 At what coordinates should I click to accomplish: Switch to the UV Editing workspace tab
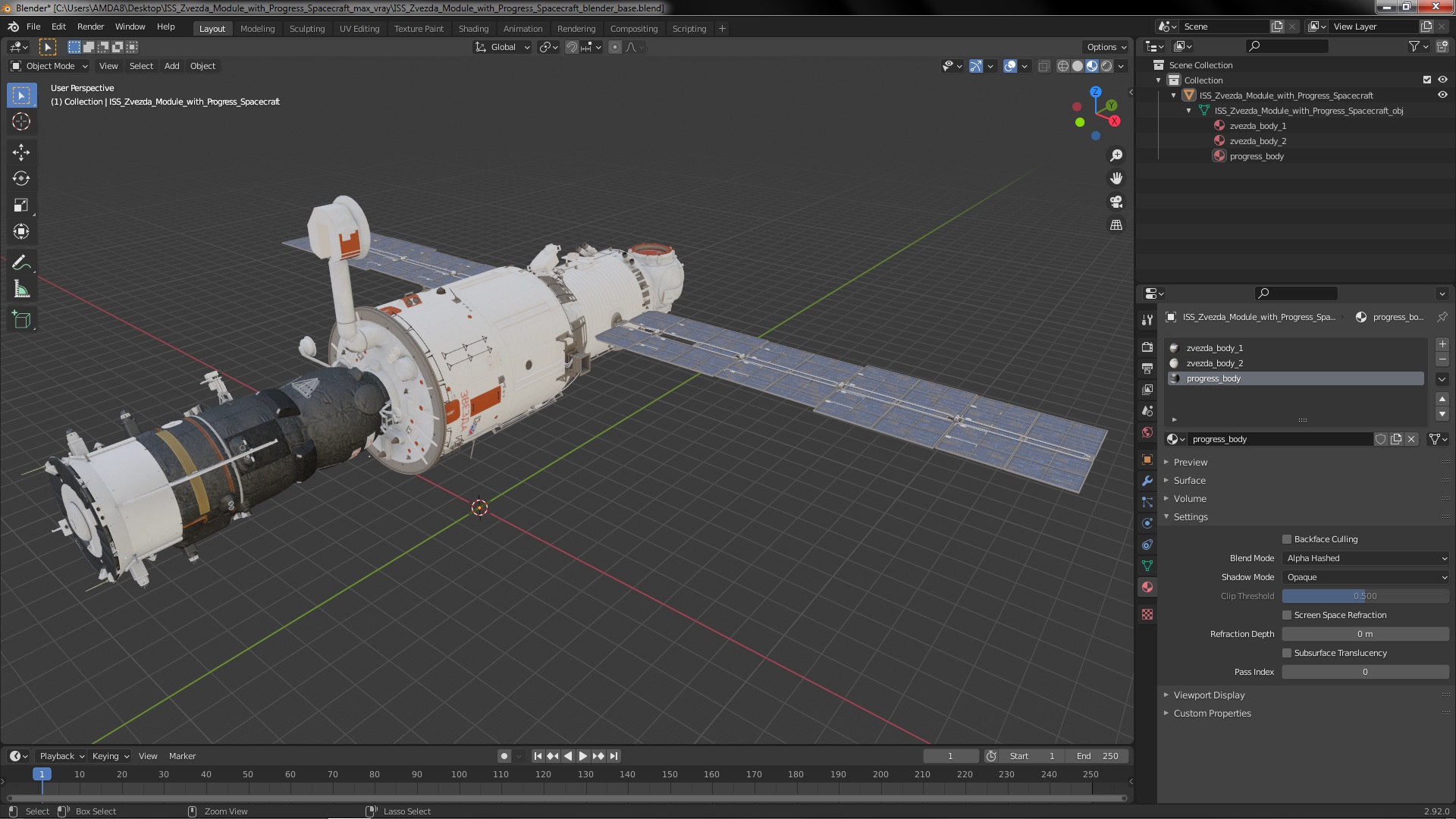359,29
